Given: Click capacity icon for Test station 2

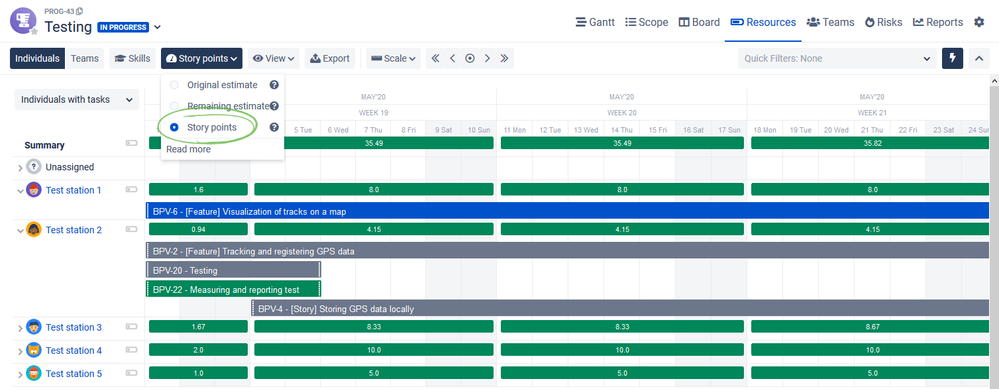Looking at the screenshot, I should 131,229.
